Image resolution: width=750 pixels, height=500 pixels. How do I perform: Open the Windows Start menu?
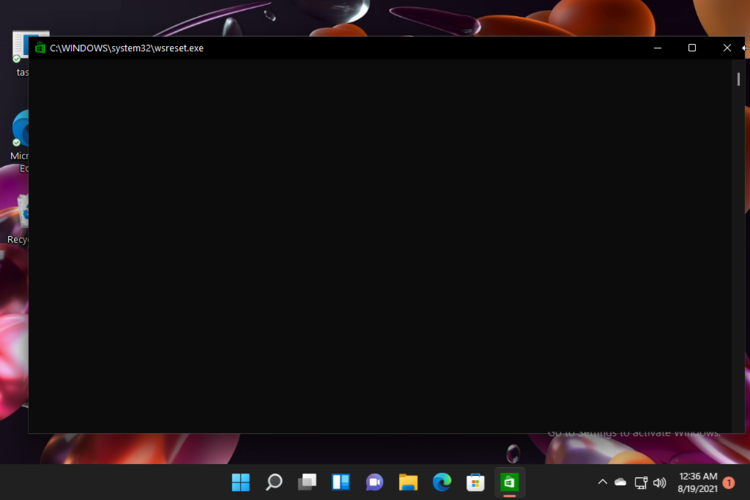click(x=241, y=482)
